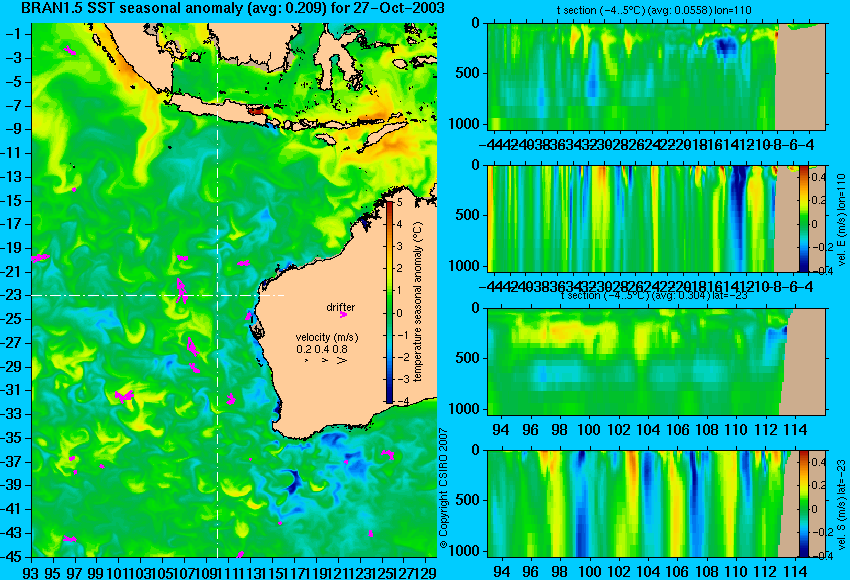Screen dimensions: 850x580
Task: Click the 100 longitude tick under the lat=-23 temperature section
Action: pyautogui.click(x=589, y=430)
